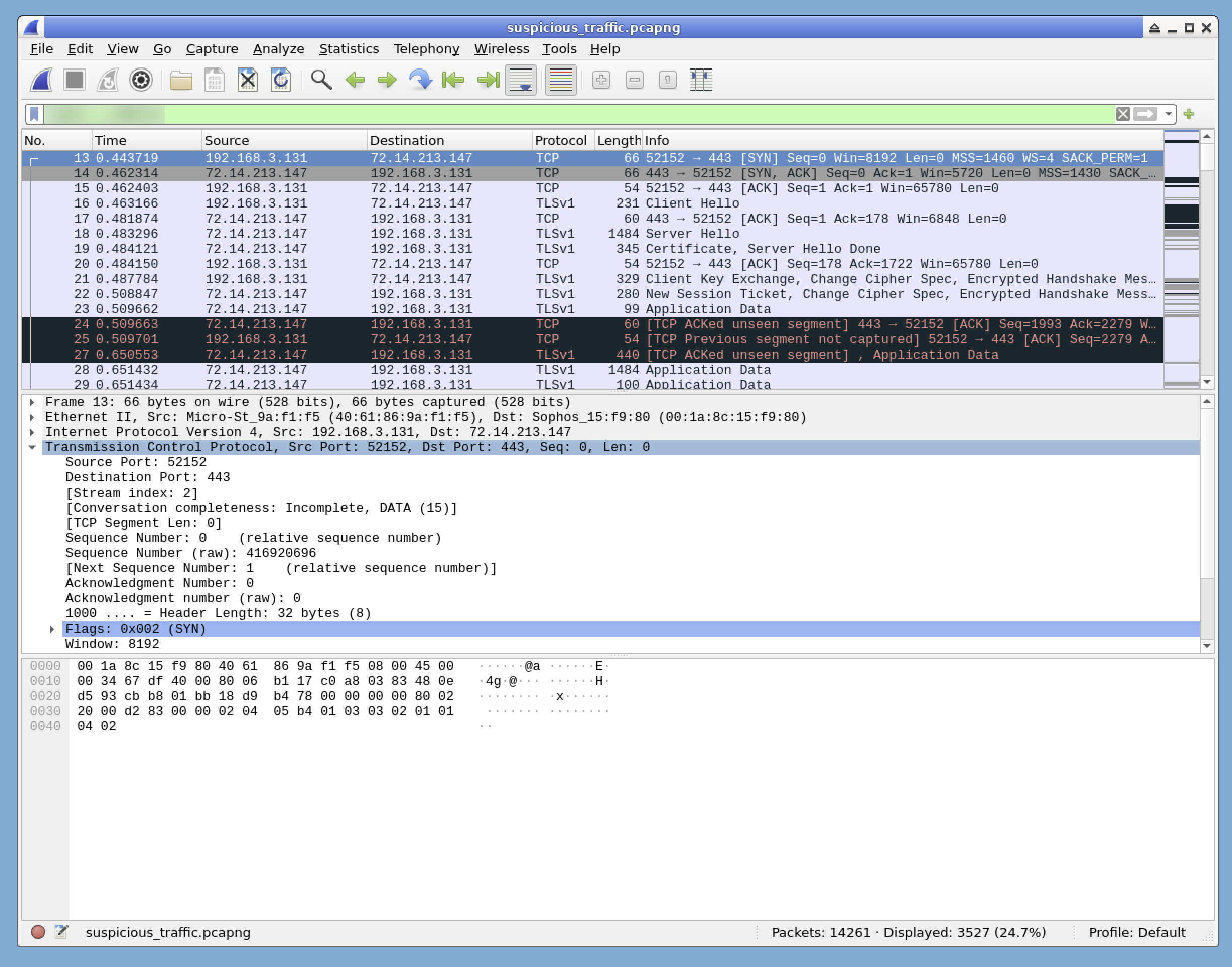The image size is (1232, 967).
Task: Click the Restart current capture icon
Action: pyautogui.click(x=108, y=80)
